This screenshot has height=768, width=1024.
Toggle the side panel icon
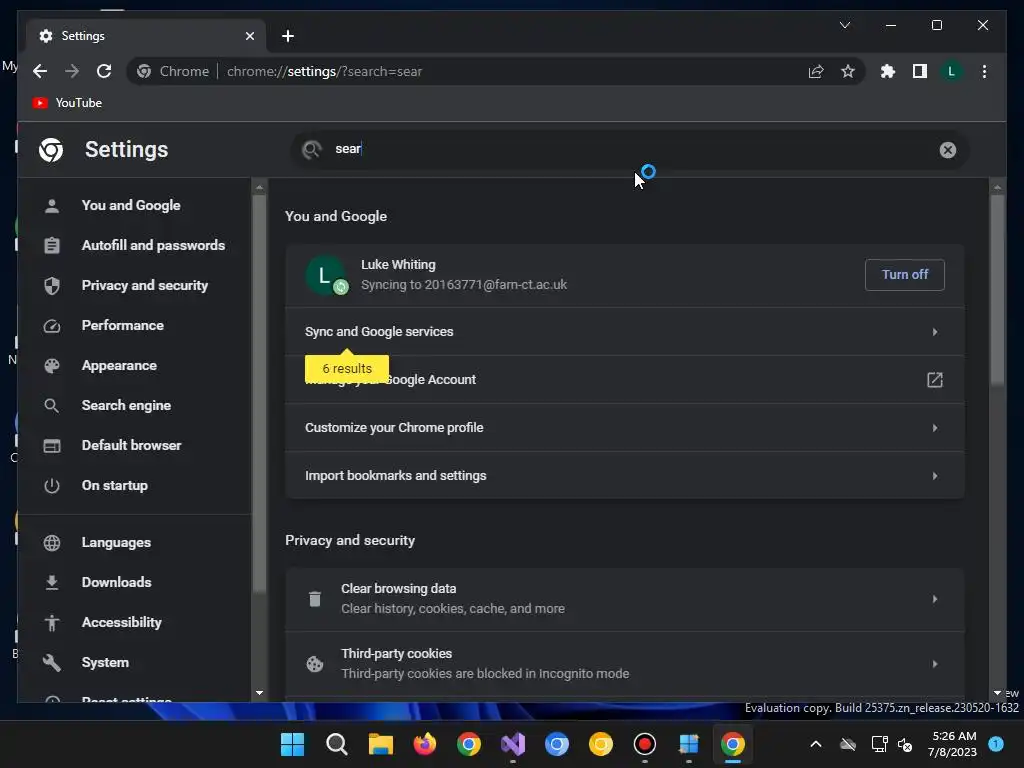[920, 71]
